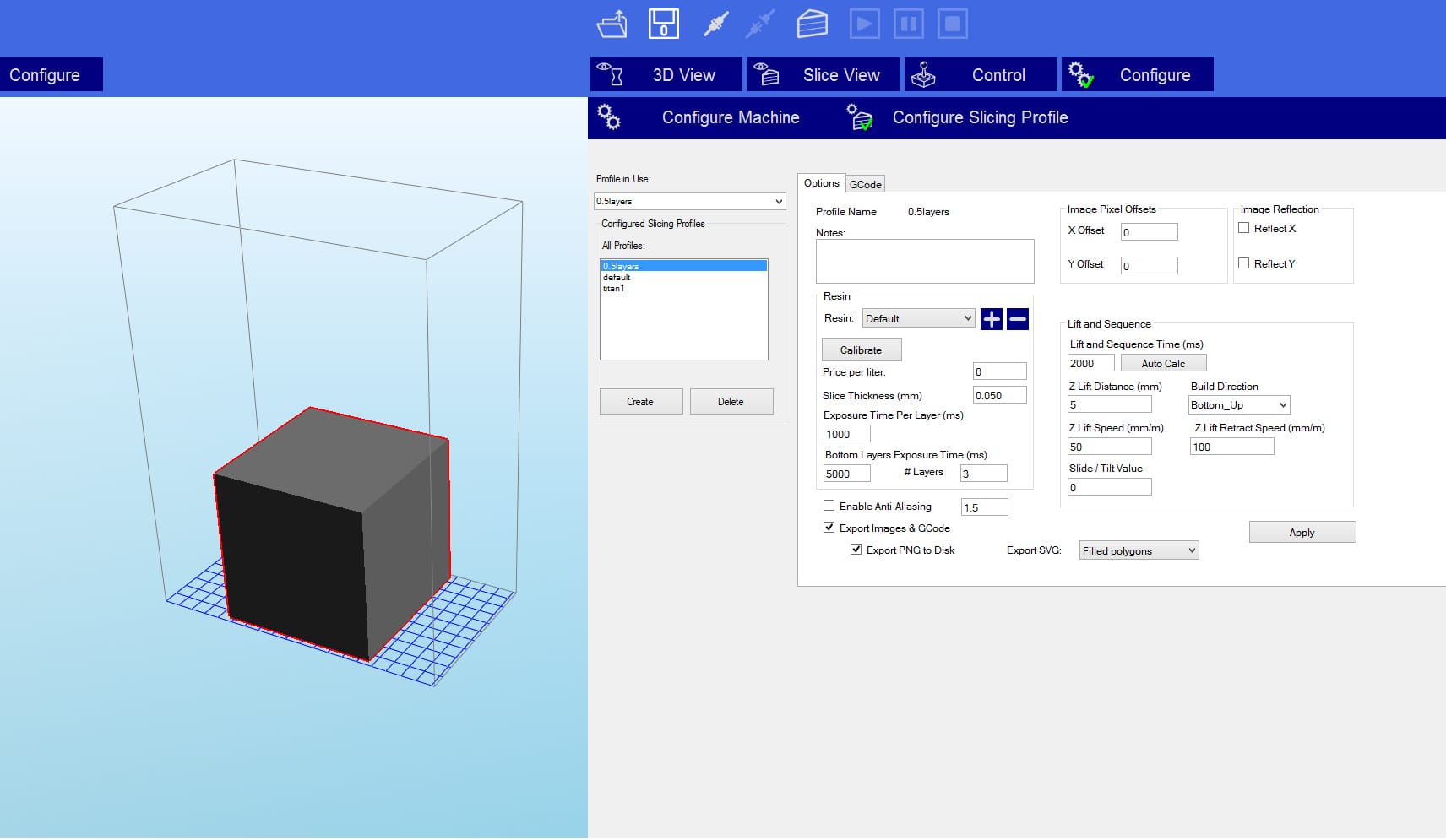
Task: Click the Apply button
Action: [1302, 532]
